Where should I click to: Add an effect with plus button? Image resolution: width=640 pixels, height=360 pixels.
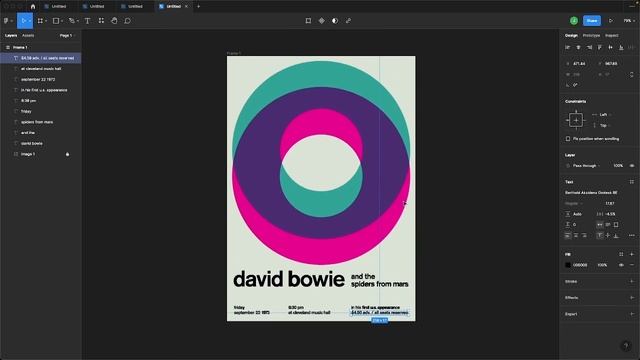pyautogui.click(x=631, y=298)
